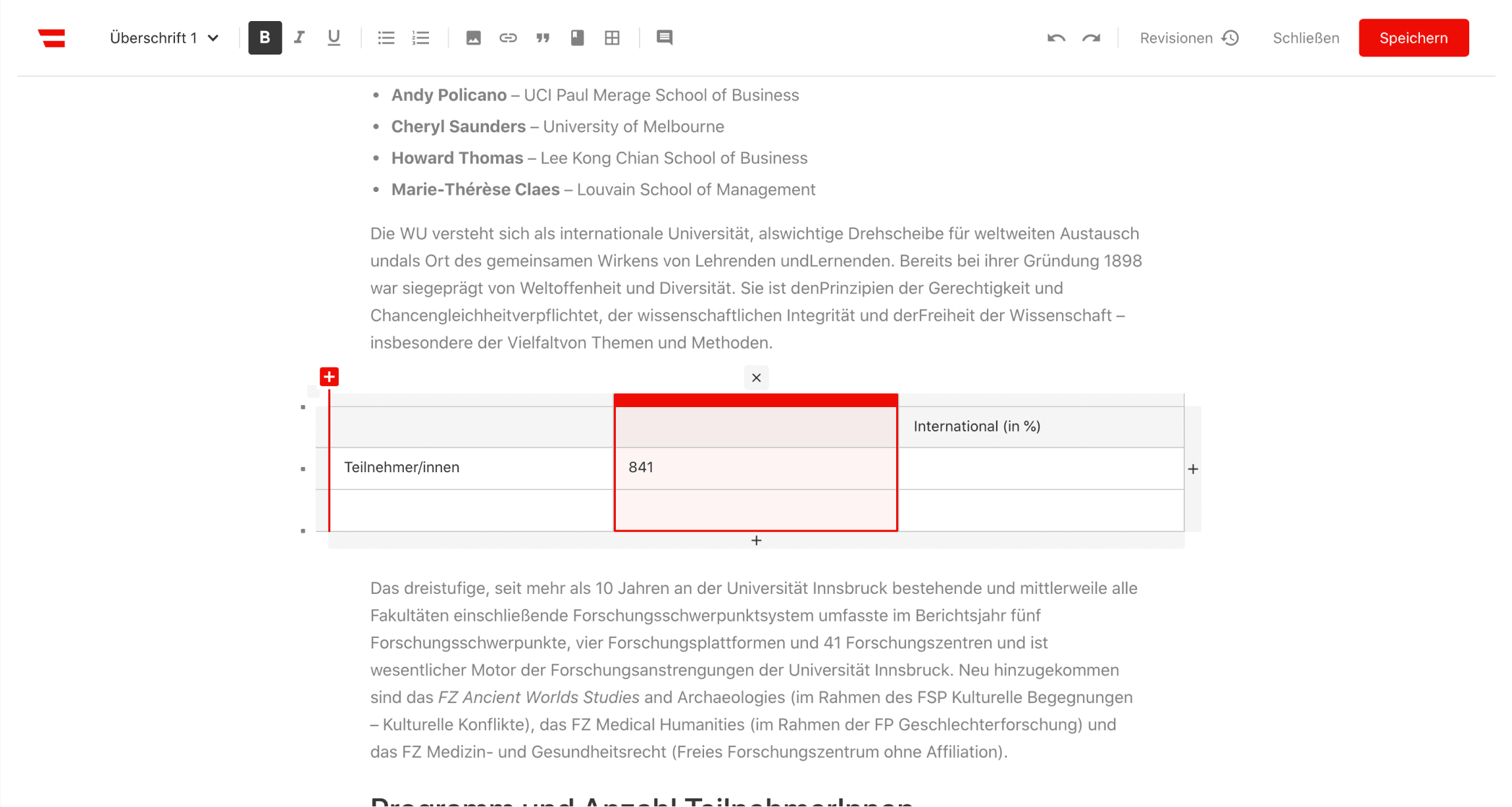Open the Revisionen history
Screen dimensions: 1512x807
[1188, 37]
